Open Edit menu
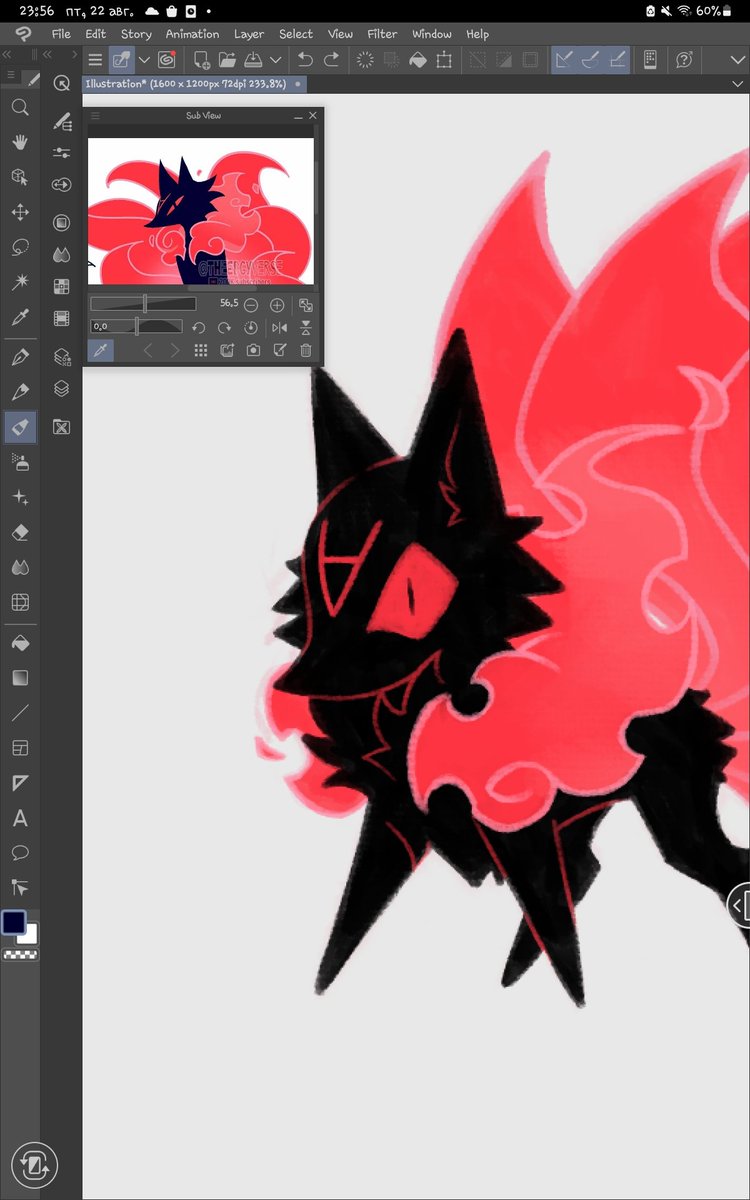750x1200 pixels. 96,34
